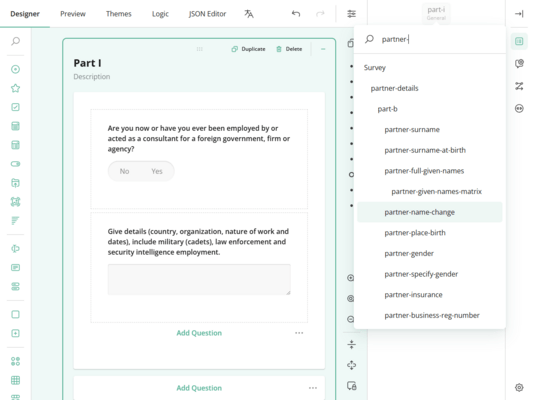The height and width of the screenshot is (400, 533).
Task: Open survey settings sliders icon
Action: (351, 14)
